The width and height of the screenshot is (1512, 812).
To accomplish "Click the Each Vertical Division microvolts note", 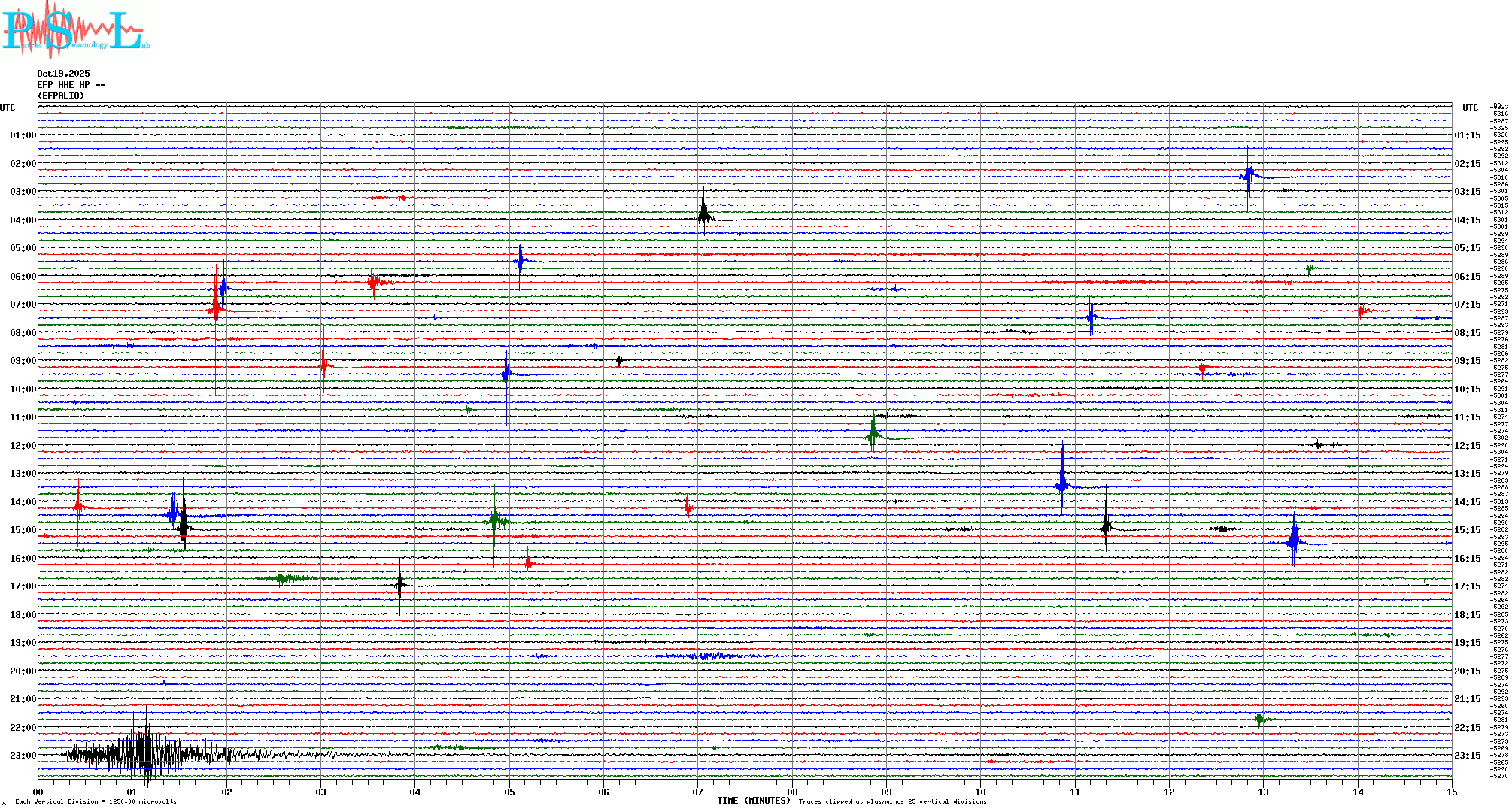I will (96, 801).
